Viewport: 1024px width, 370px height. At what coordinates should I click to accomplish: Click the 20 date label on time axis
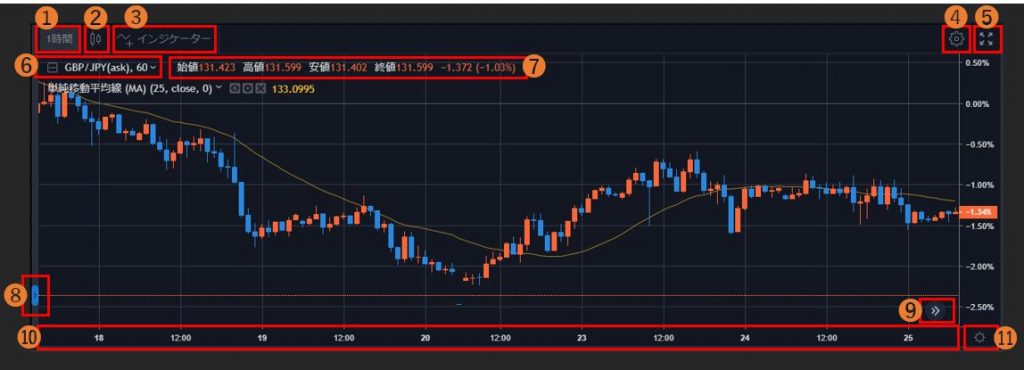[426, 338]
